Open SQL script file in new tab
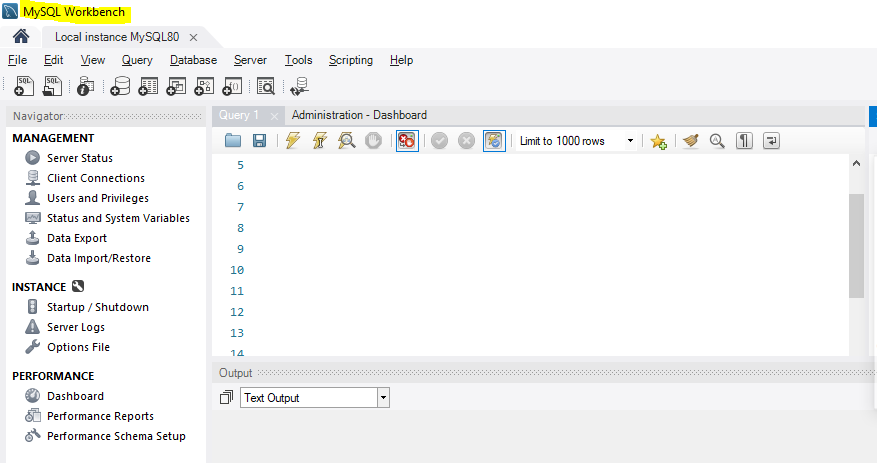The image size is (877, 463). pos(52,86)
